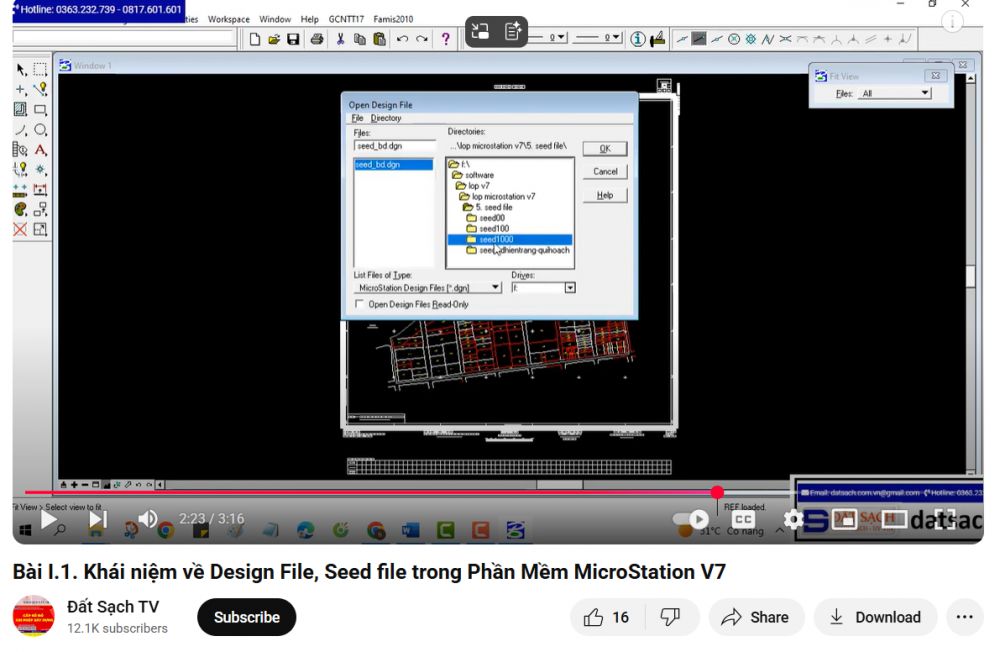Click the red video progress bar
This screenshot has width=1000, height=652.
400,493
